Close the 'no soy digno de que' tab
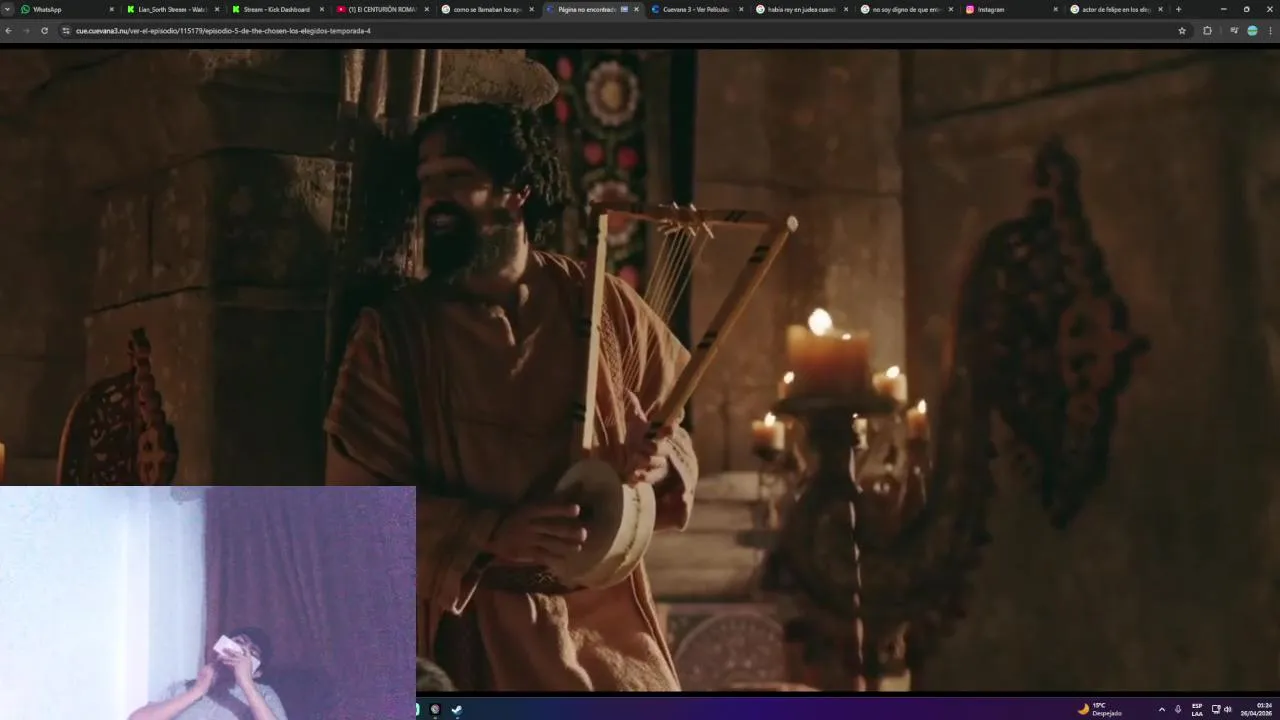 [951, 9]
